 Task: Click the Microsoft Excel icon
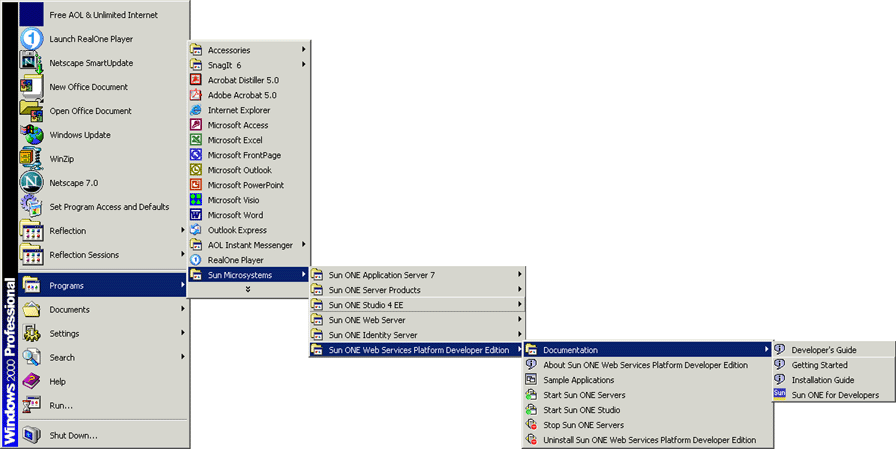point(196,140)
